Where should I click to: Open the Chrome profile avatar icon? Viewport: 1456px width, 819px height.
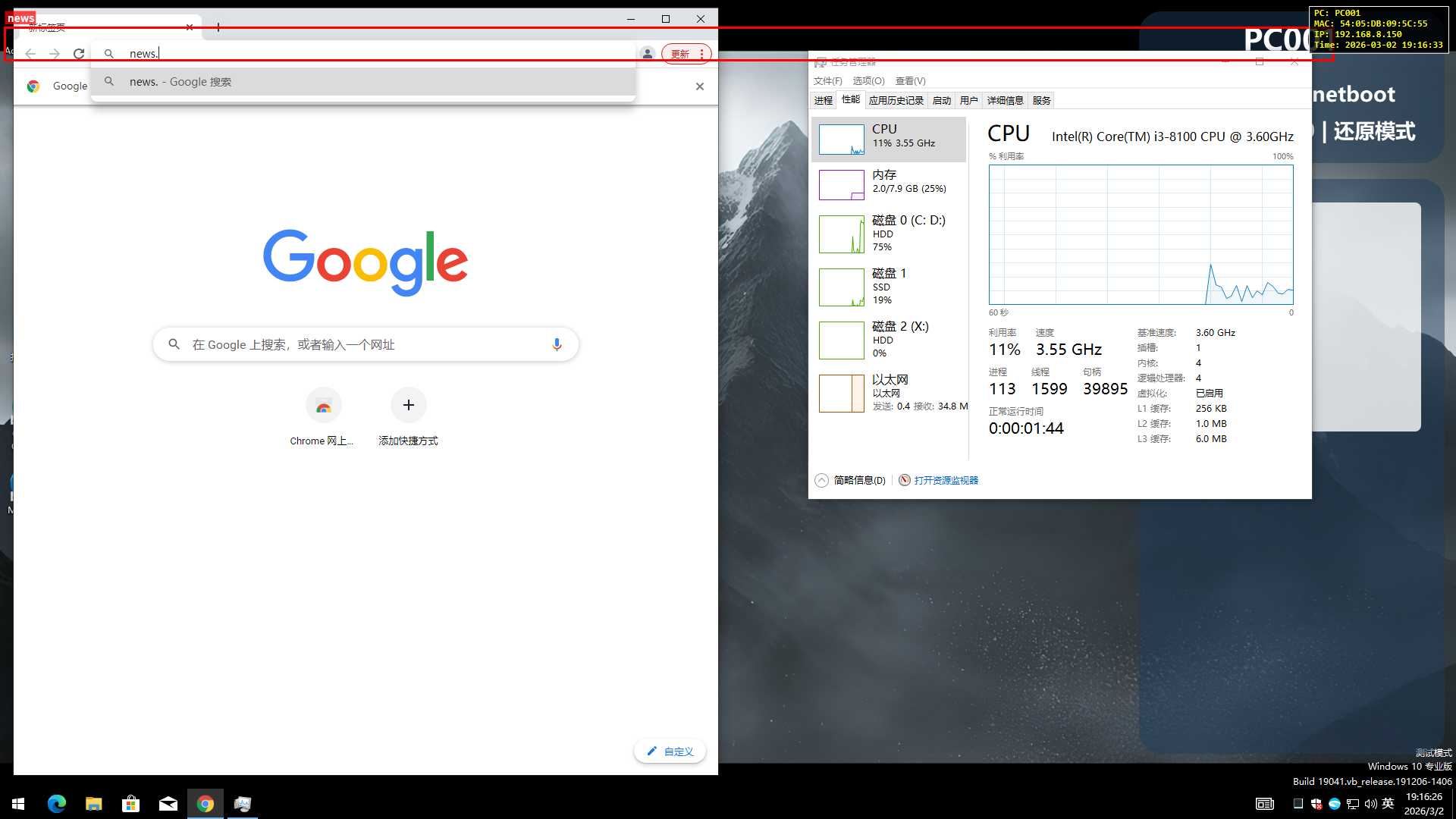[x=647, y=54]
